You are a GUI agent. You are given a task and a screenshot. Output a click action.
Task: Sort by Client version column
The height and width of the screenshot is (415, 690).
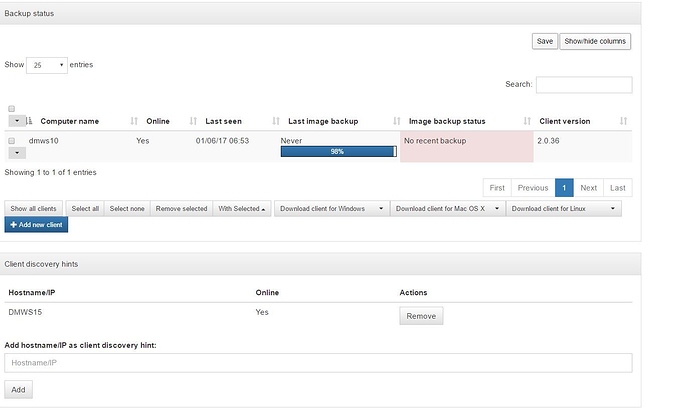tap(564, 121)
